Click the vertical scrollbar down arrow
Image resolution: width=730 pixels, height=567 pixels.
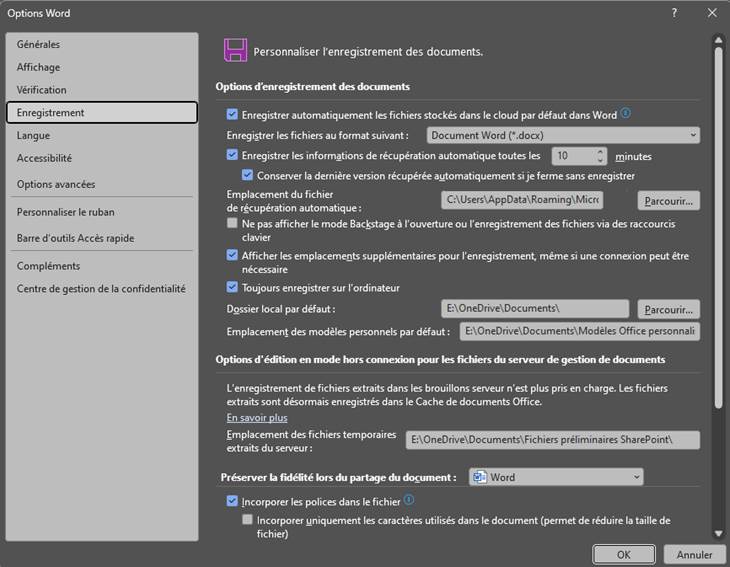pyautogui.click(x=717, y=530)
